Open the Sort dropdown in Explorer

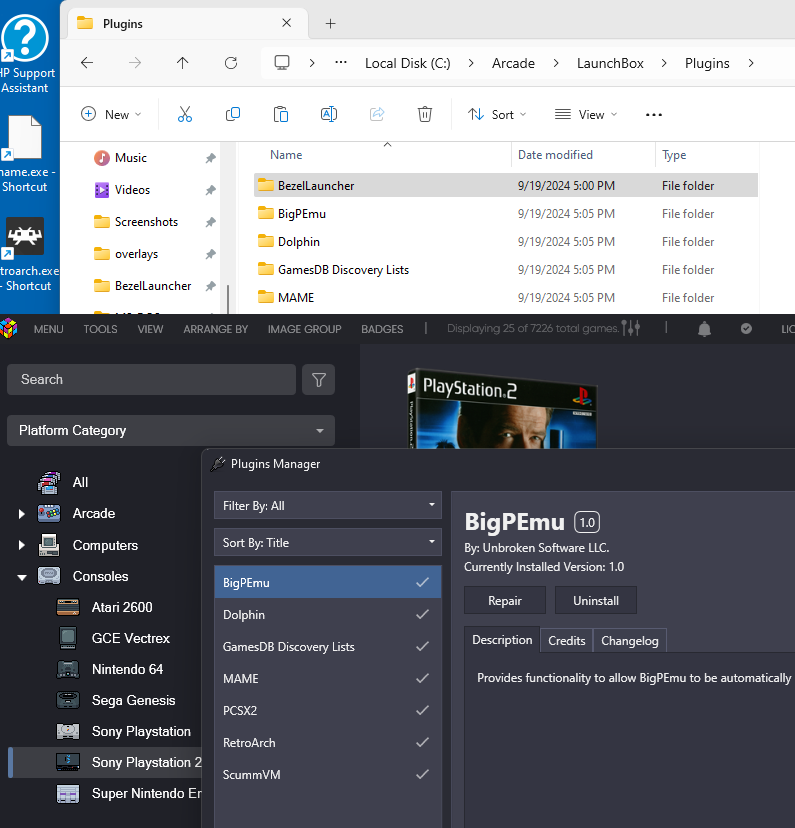coord(497,114)
